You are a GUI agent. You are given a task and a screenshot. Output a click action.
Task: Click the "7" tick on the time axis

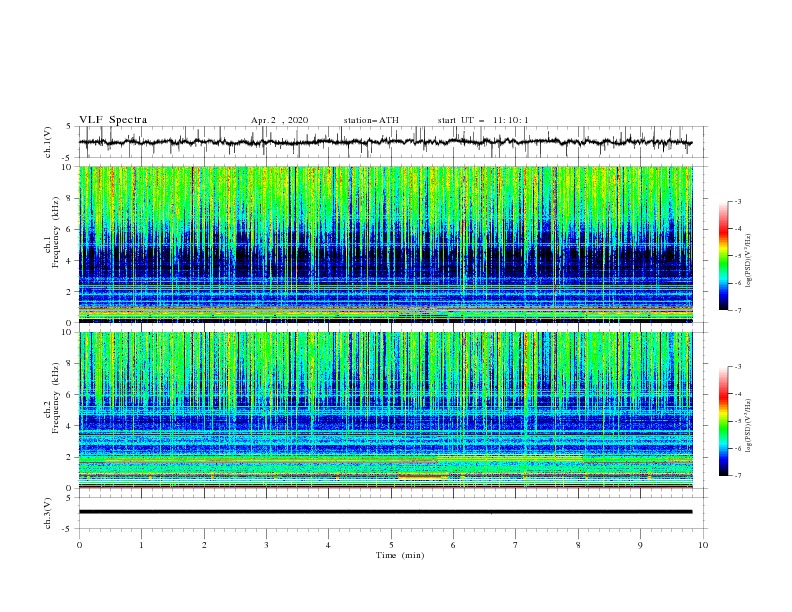tap(516, 545)
